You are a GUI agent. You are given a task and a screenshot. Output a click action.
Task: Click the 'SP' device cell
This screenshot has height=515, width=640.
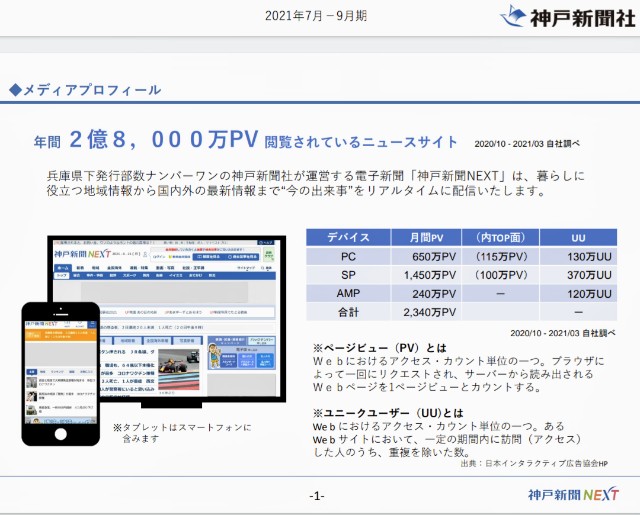348,275
